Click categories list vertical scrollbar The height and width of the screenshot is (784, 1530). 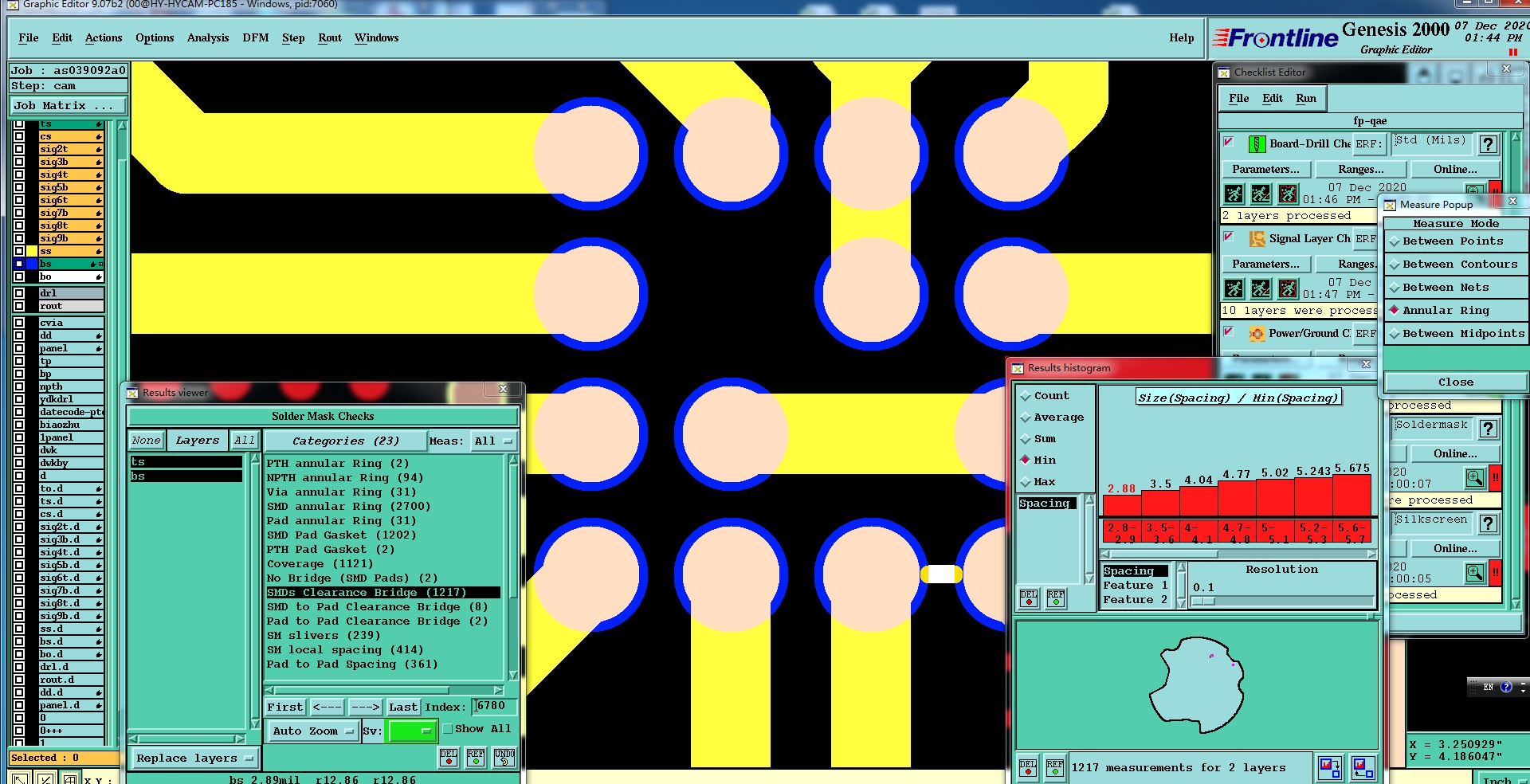pyautogui.click(x=512, y=567)
